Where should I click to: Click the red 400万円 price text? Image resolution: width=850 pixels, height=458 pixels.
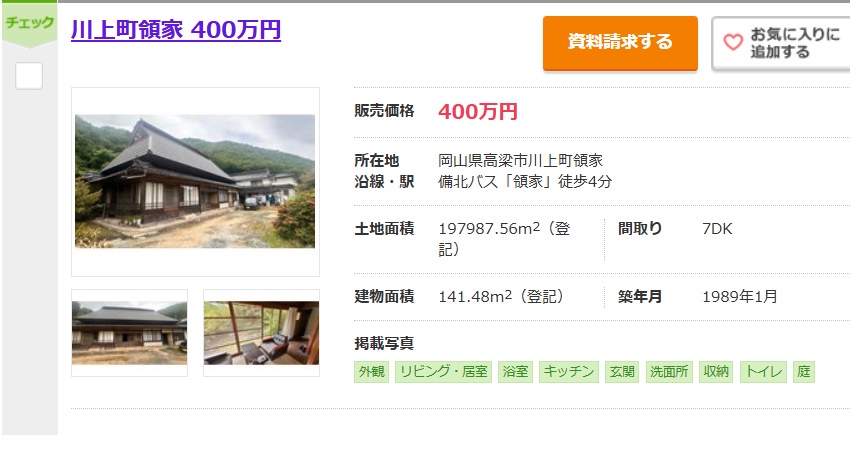(478, 112)
